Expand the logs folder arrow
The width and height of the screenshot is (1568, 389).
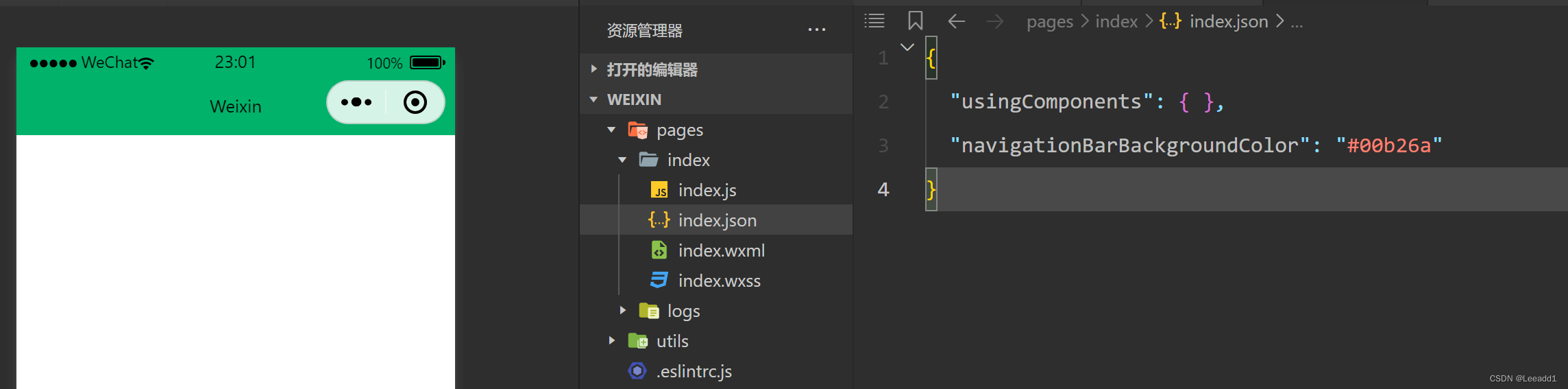point(622,311)
